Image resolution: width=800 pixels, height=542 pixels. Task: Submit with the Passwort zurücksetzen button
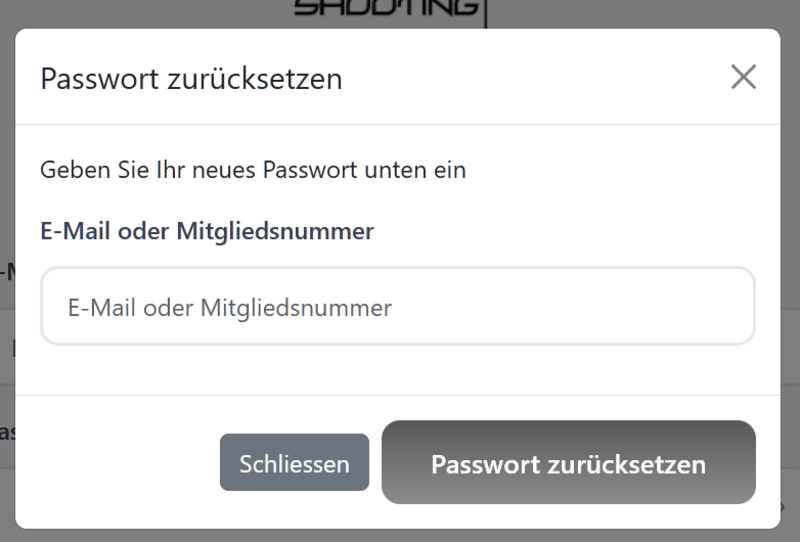pyautogui.click(x=568, y=464)
